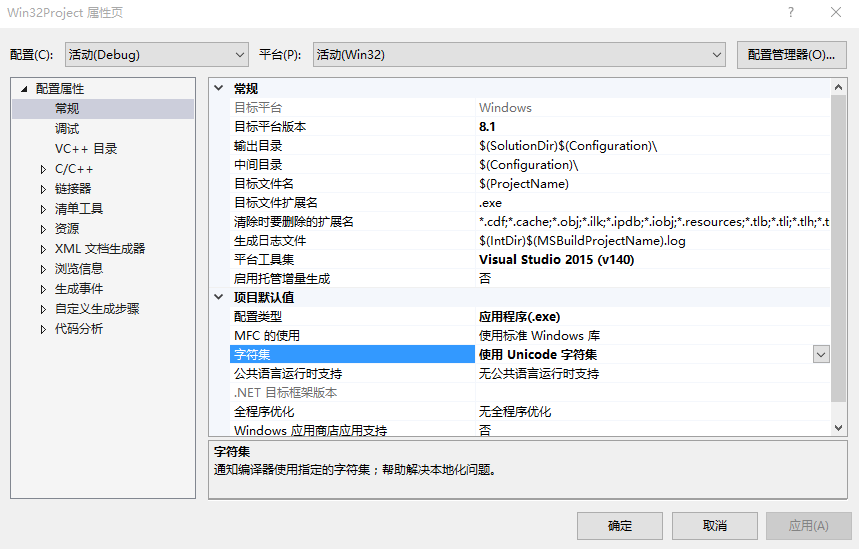Select VC++ 目录 in the tree
Image resolution: width=859 pixels, height=549 pixels.
click(x=86, y=148)
